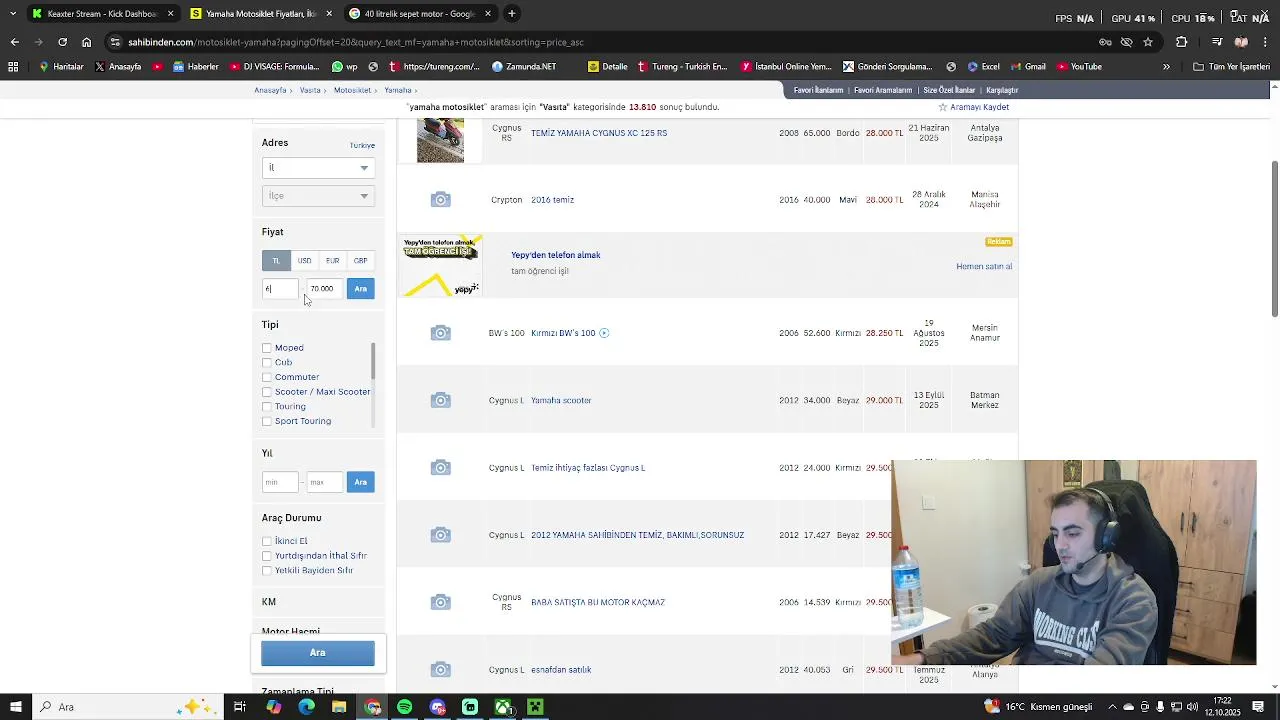Viewport: 1280px width, 720px height.
Task: Click Hemen satın al on Yepy ad
Action: coord(984,267)
